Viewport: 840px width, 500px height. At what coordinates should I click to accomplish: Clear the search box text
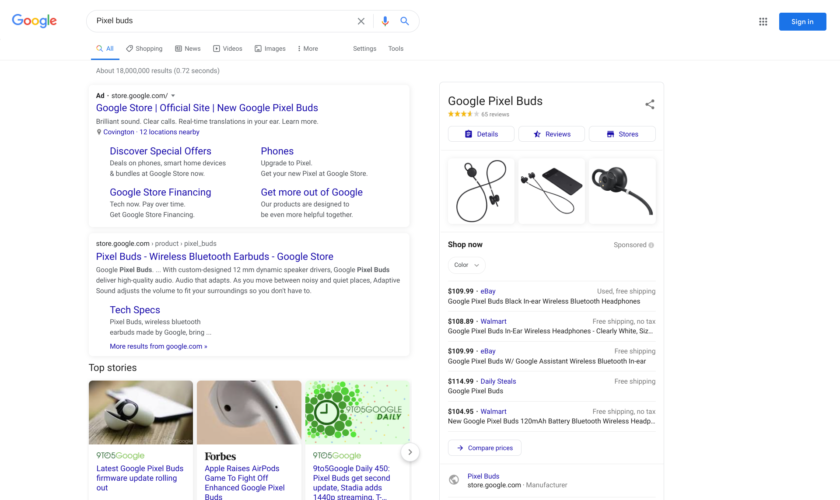(x=361, y=21)
